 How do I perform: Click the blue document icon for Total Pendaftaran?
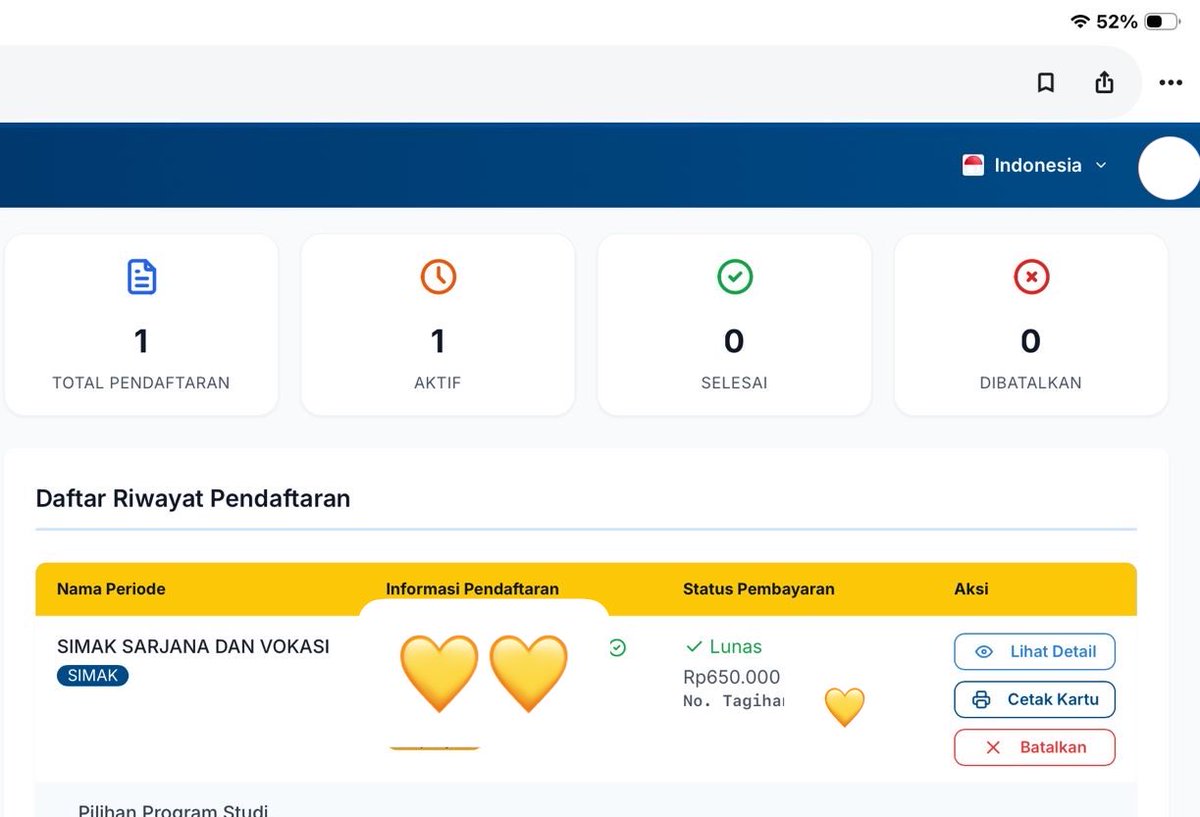[x=141, y=277]
